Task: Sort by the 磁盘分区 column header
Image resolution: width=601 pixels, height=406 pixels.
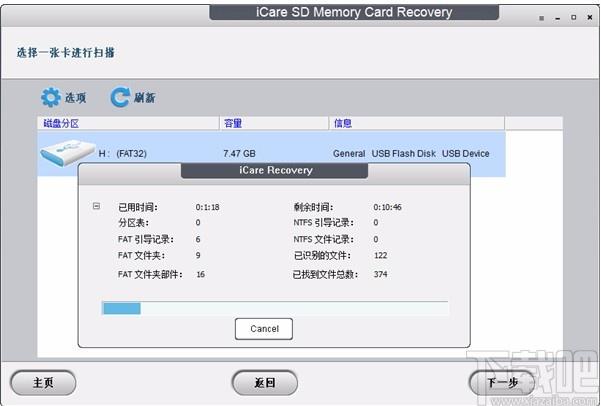Action: (x=128, y=123)
